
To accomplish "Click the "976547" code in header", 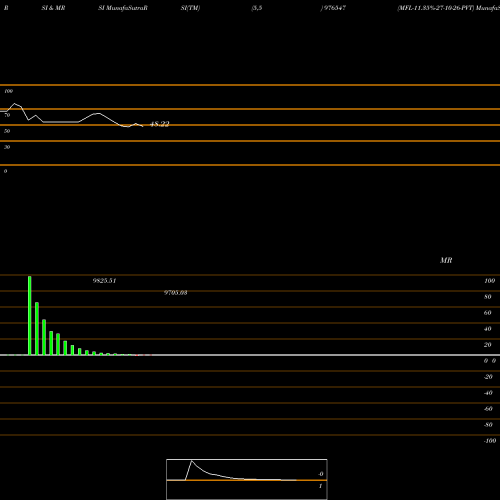I will (x=335, y=8).
